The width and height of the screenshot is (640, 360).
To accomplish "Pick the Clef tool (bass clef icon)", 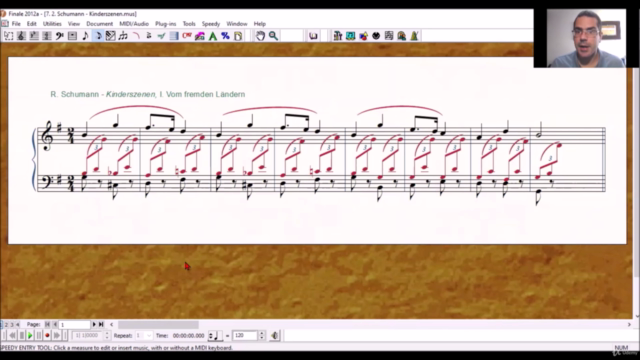I will click(x=60, y=36).
